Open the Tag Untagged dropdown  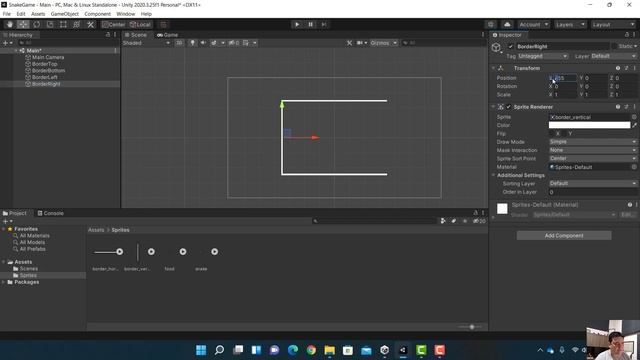tap(542, 56)
